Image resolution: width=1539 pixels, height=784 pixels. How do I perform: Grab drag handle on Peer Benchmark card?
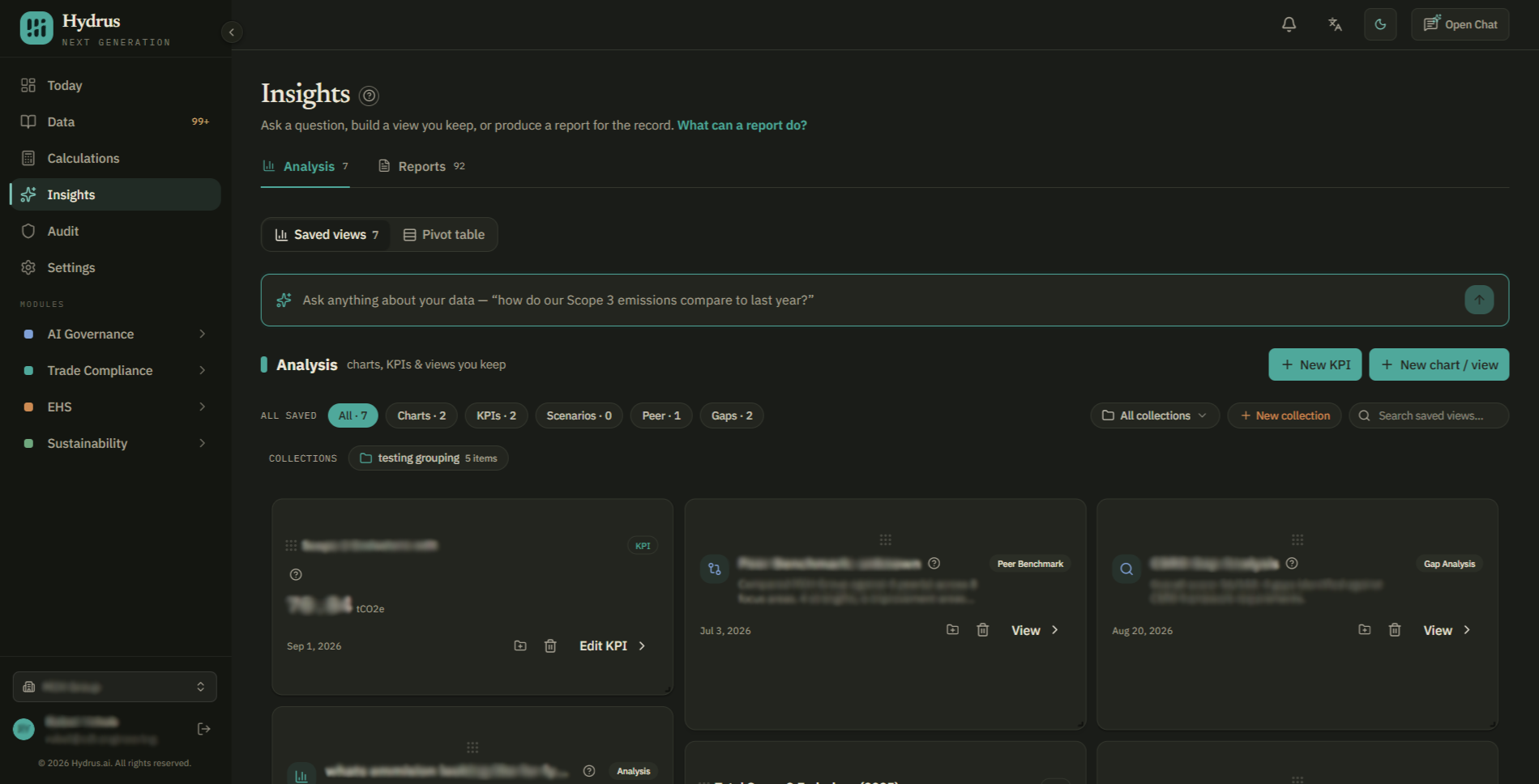885,539
